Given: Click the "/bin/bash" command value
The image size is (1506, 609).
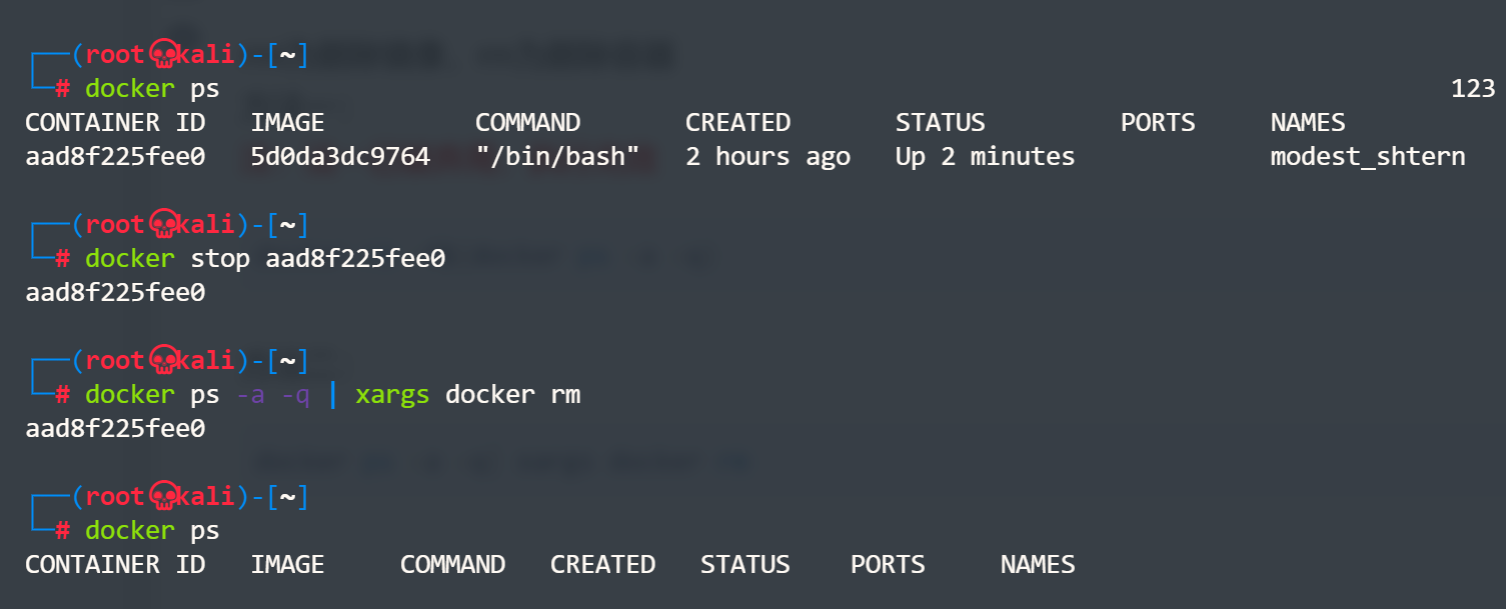Looking at the screenshot, I should 557,157.
